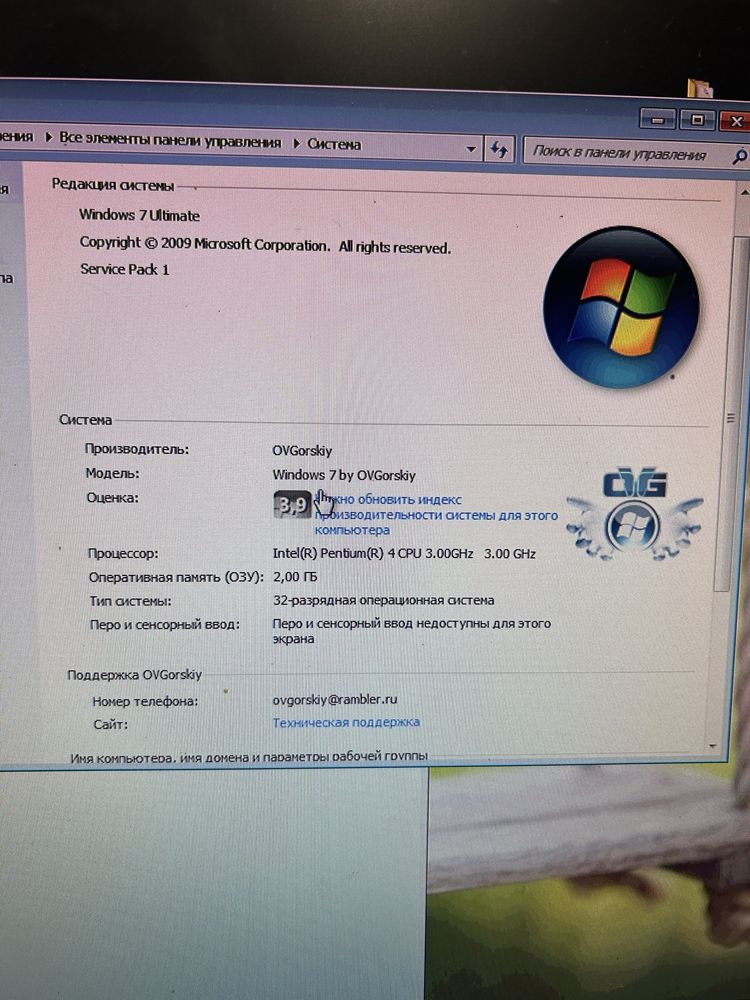This screenshot has width=750, height=1000.
Task: Open the 3,9 performance score badge
Action: pyautogui.click(x=292, y=505)
